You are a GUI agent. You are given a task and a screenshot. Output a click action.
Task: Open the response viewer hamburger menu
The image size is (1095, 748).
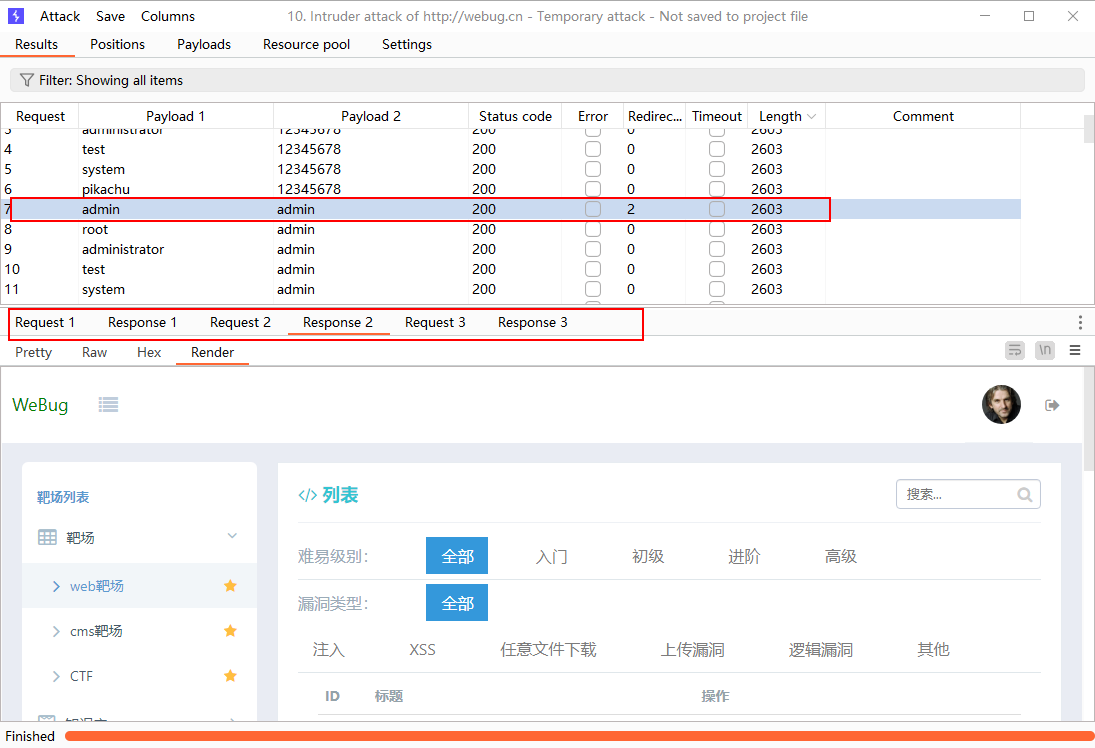(1075, 350)
